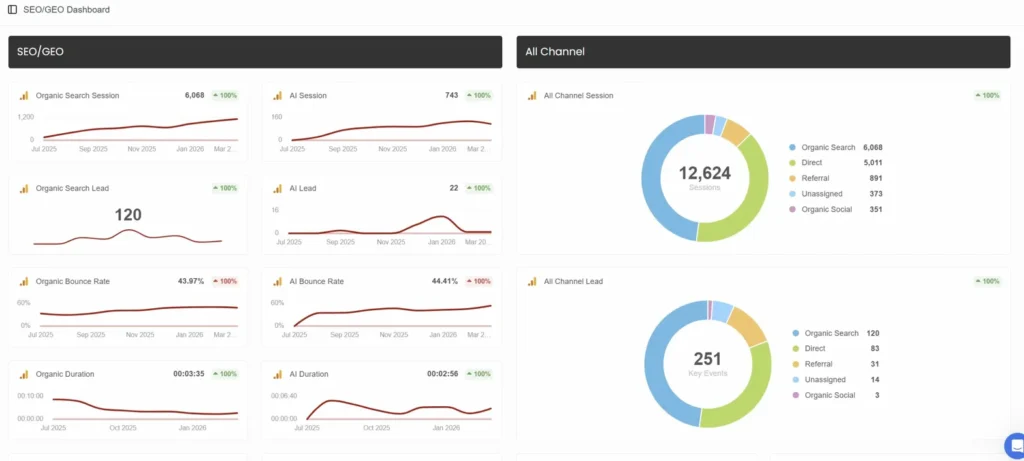Click the 12,624 Sessions donut center
Screen dimensions: 1024x461
pyautogui.click(x=705, y=177)
